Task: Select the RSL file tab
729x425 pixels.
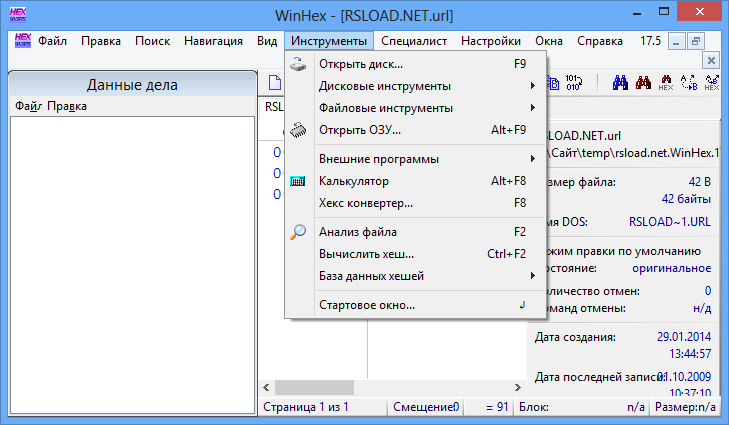Action: click(x=274, y=107)
